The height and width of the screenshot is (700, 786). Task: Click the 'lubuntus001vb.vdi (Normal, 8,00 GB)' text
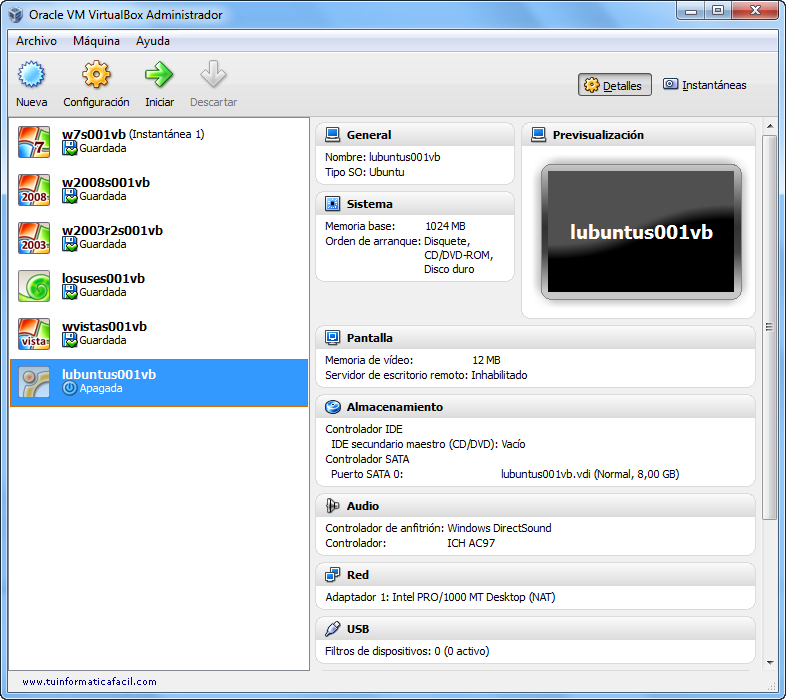(590, 474)
